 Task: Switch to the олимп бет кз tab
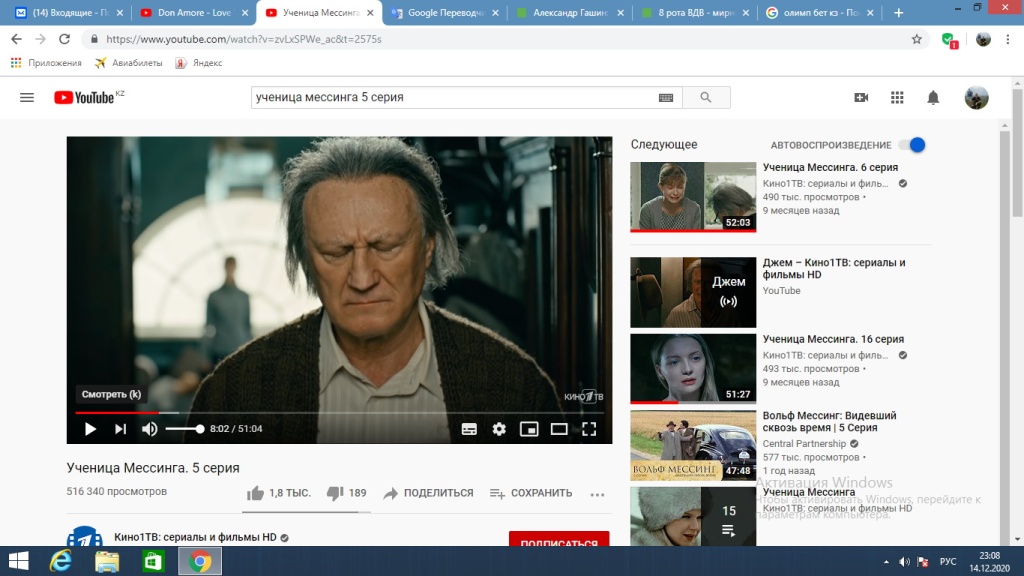pos(820,12)
